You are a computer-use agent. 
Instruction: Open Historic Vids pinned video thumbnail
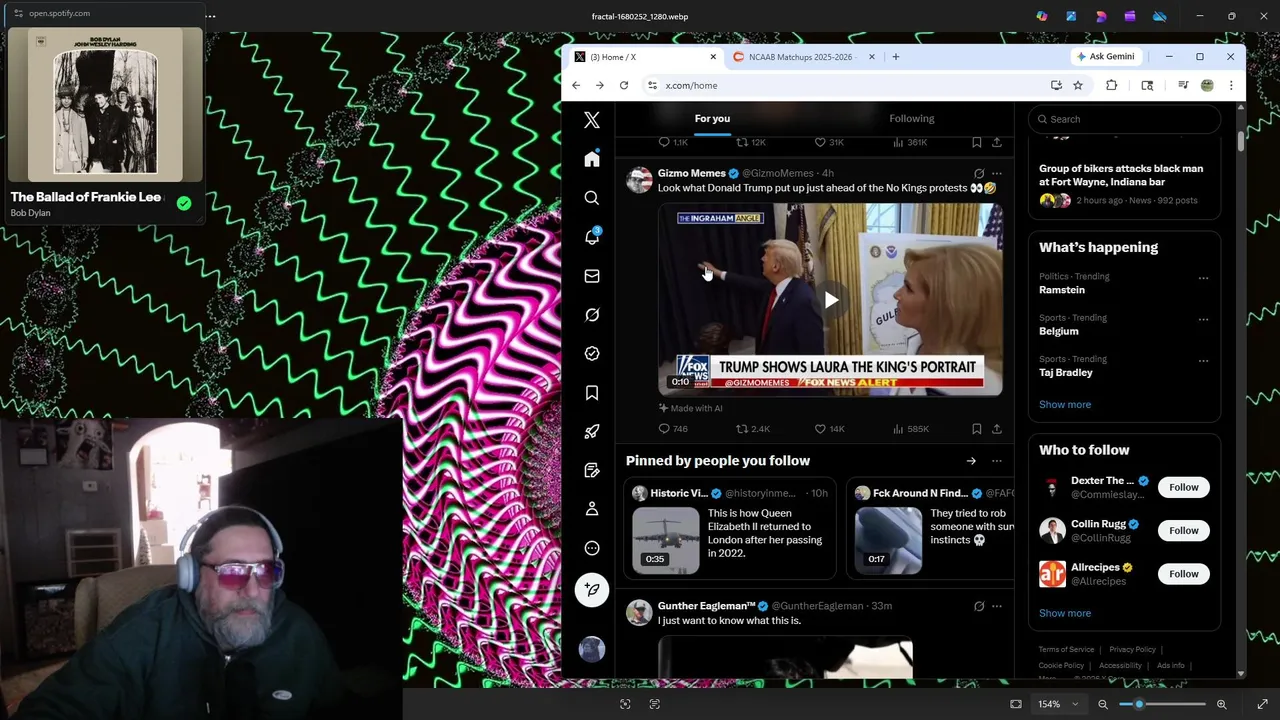click(666, 540)
